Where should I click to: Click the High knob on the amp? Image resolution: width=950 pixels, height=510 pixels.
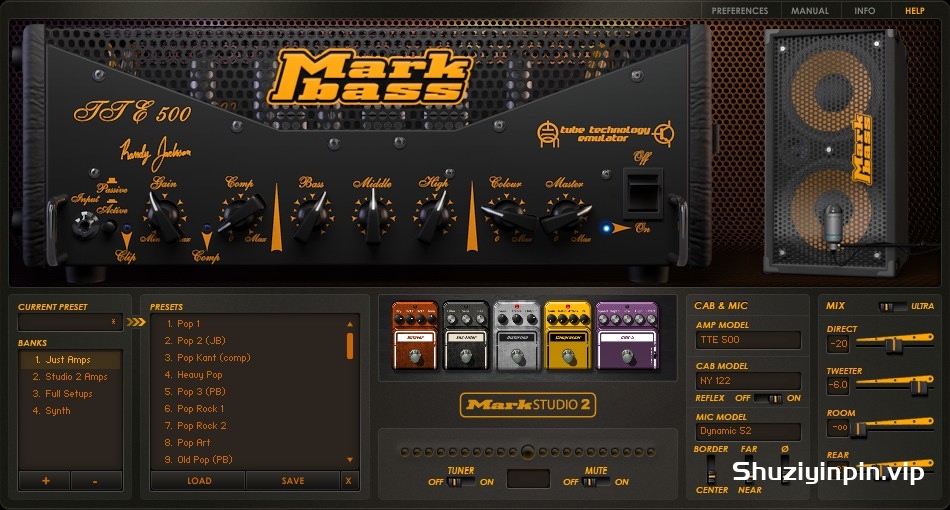[434, 215]
